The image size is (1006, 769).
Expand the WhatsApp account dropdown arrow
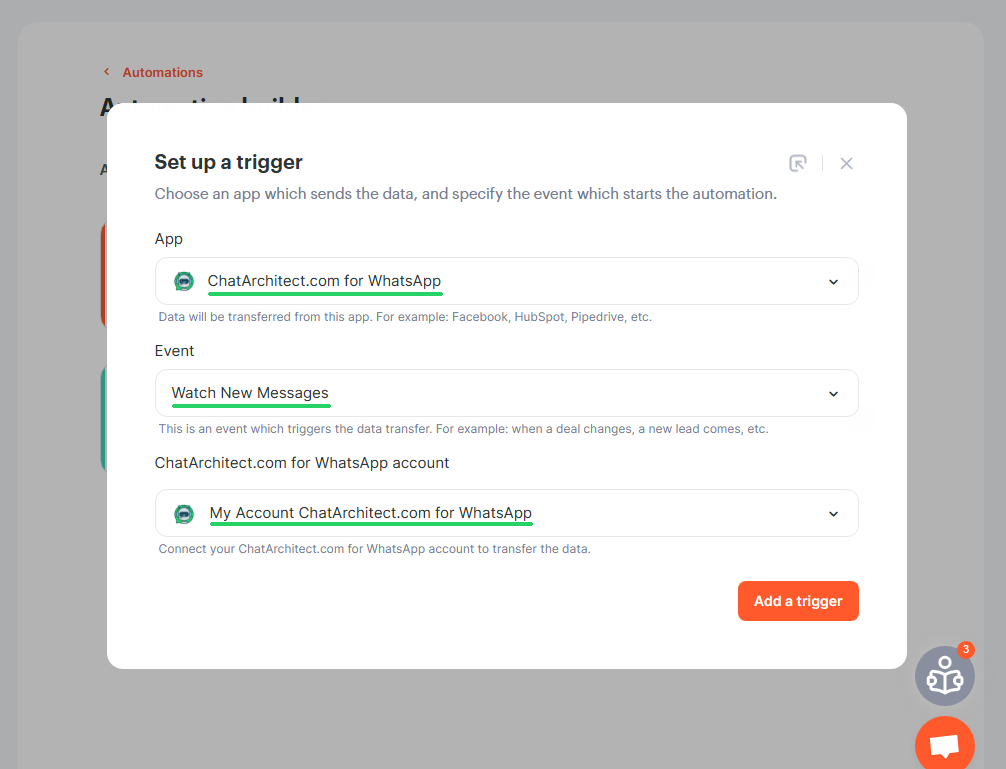click(833, 514)
